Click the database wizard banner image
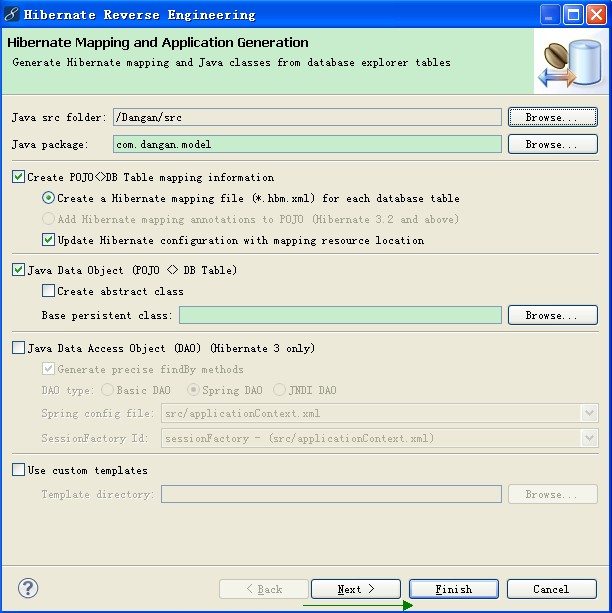The height and width of the screenshot is (613, 612). pyautogui.click(x=570, y=63)
